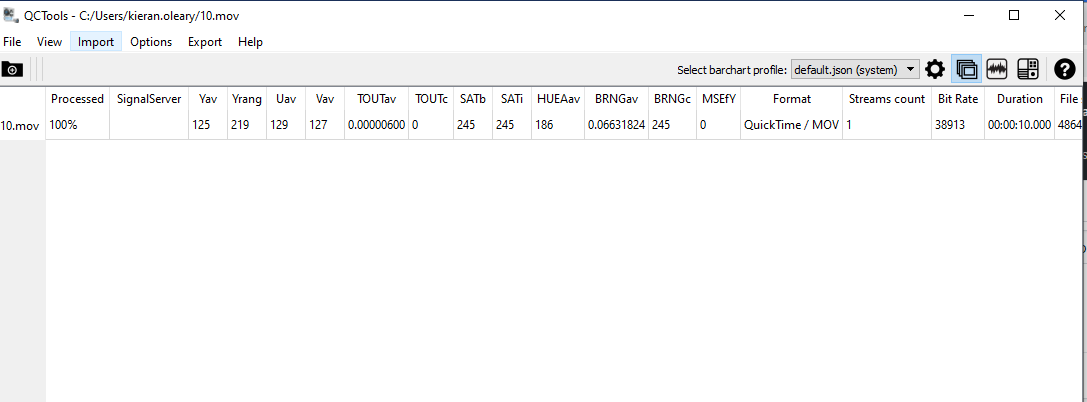The width and height of the screenshot is (1087, 402).
Task: Click the HUEAav column header
Action: (558, 99)
